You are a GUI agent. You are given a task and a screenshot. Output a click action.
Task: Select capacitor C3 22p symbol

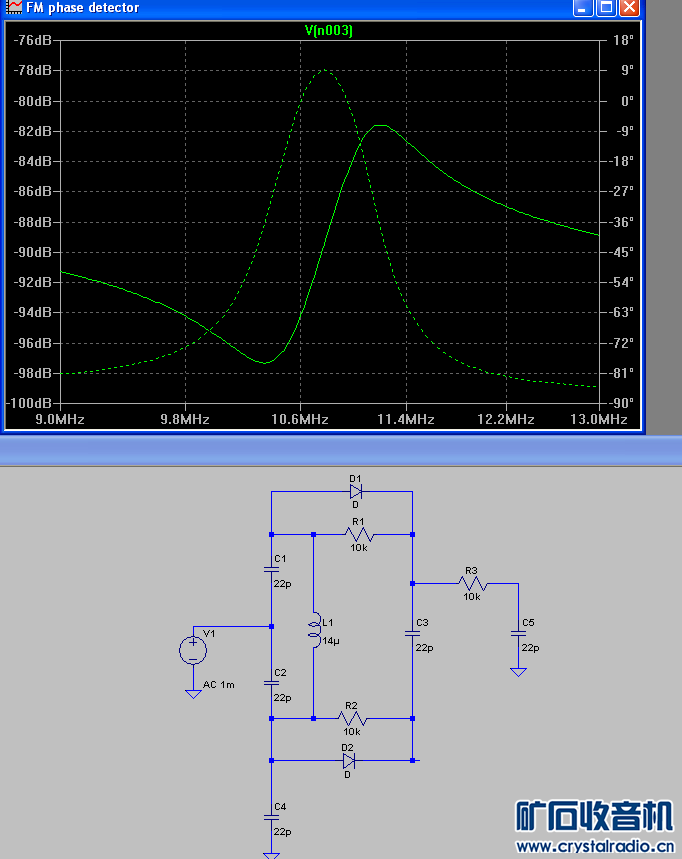(412, 633)
